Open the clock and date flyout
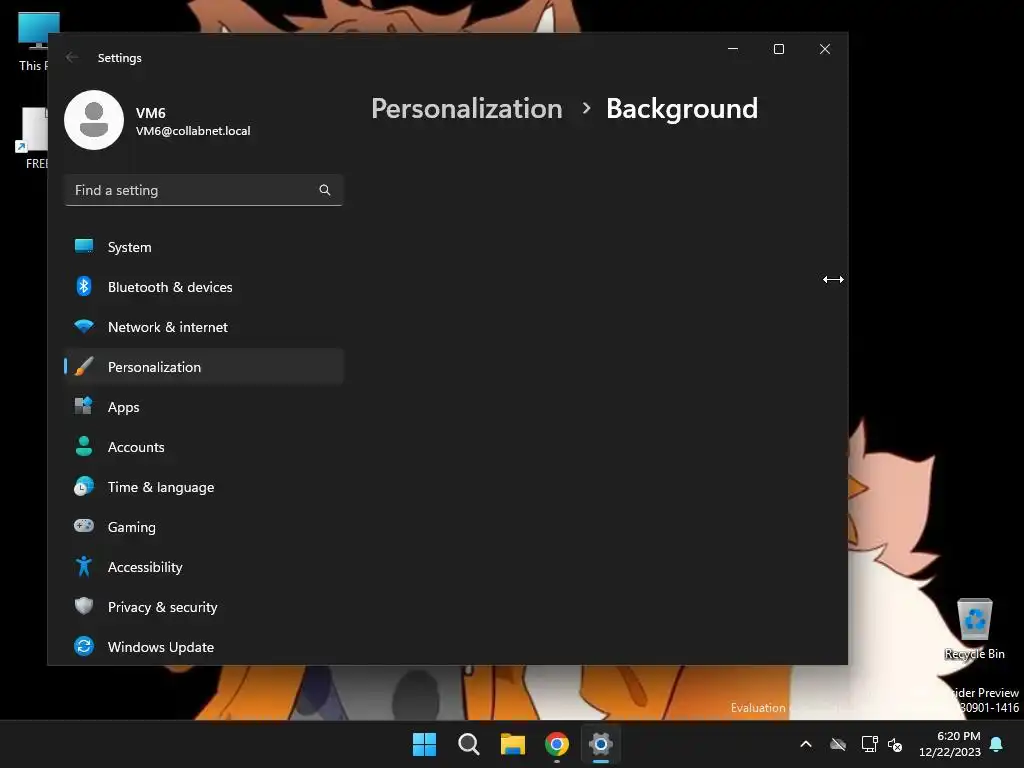Screen dimensions: 1024x768 [x=950, y=744]
